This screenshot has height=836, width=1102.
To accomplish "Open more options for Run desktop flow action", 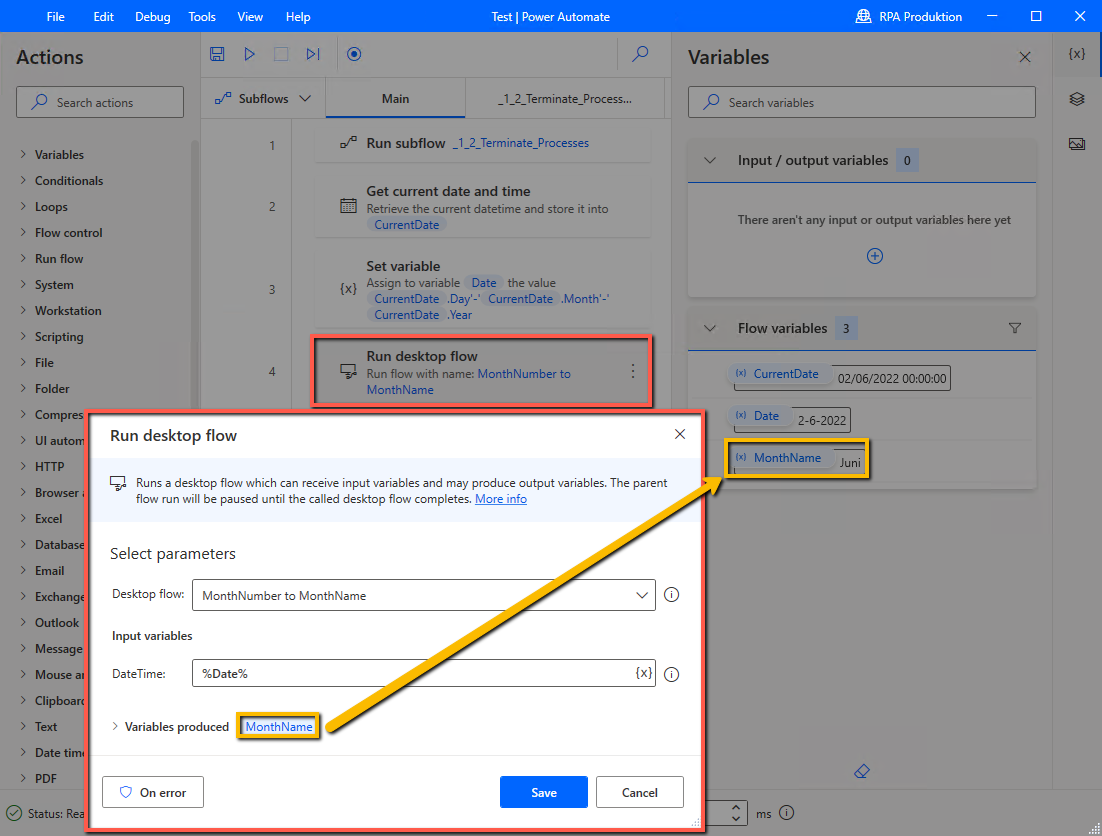I will click(x=633, y=371).
